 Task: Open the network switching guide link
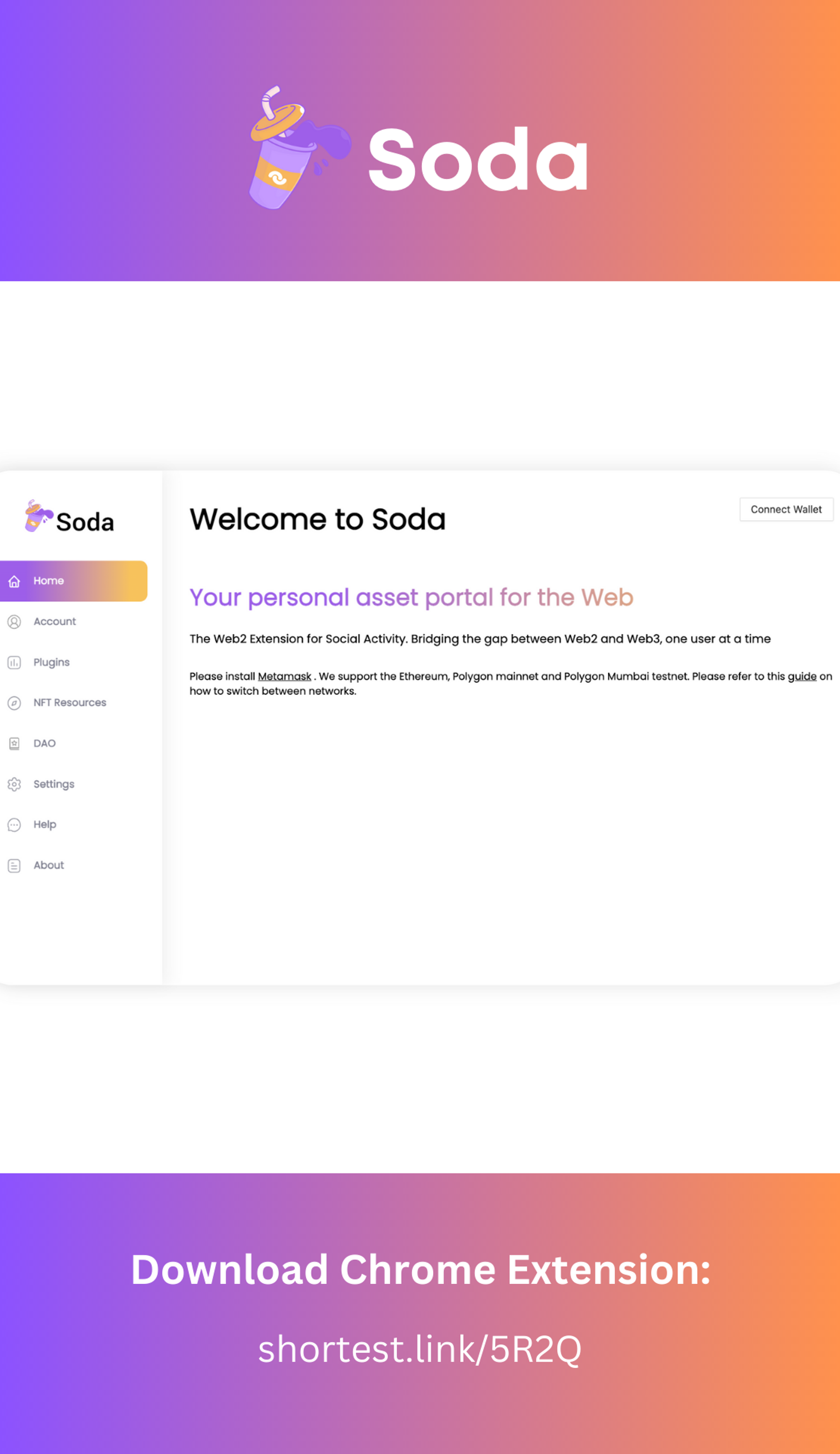802,676
